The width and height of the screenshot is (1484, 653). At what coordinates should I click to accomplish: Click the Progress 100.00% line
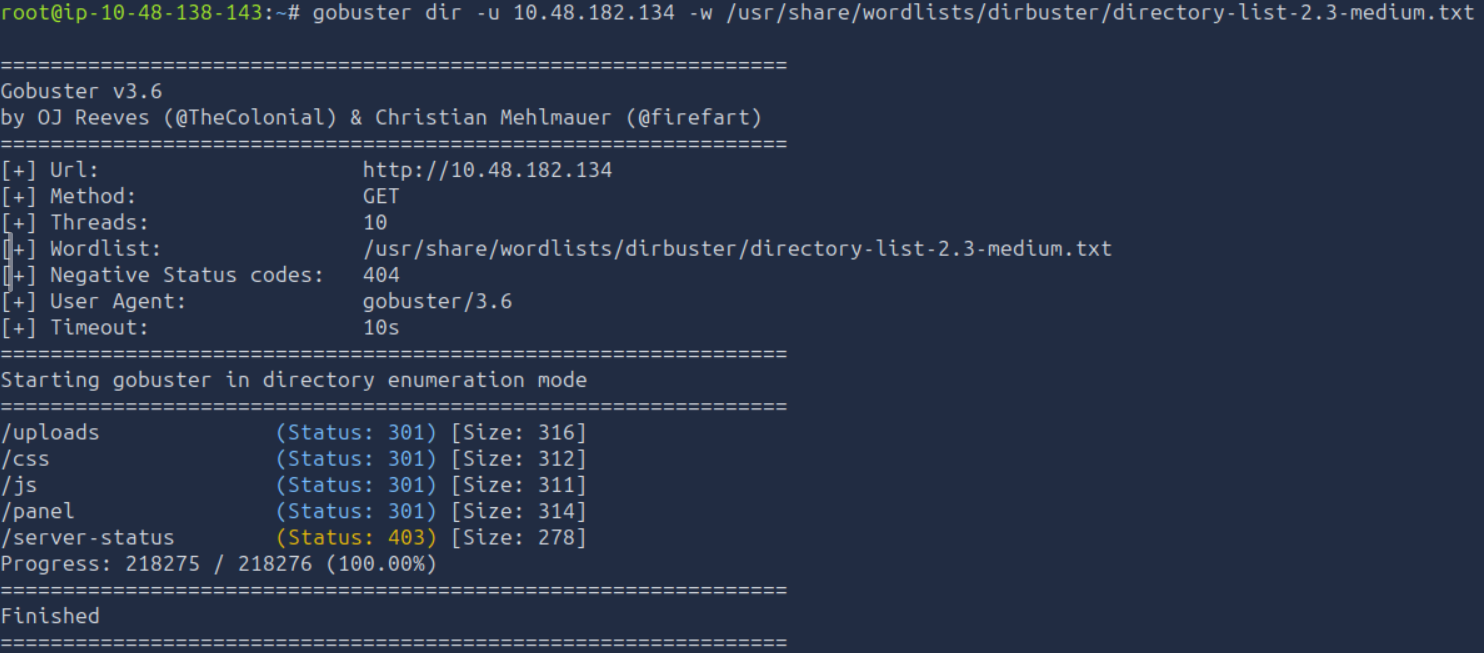pos(218,564)
